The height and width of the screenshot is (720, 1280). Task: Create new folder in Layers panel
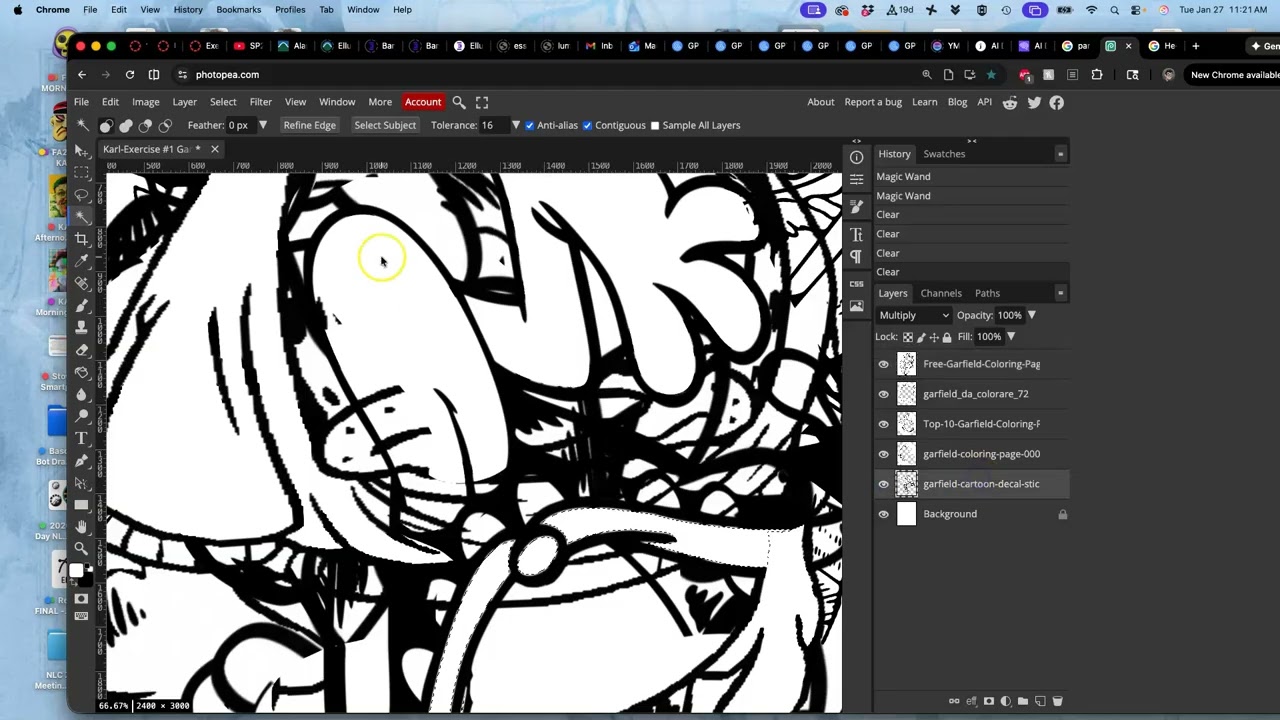point(1023,701)
